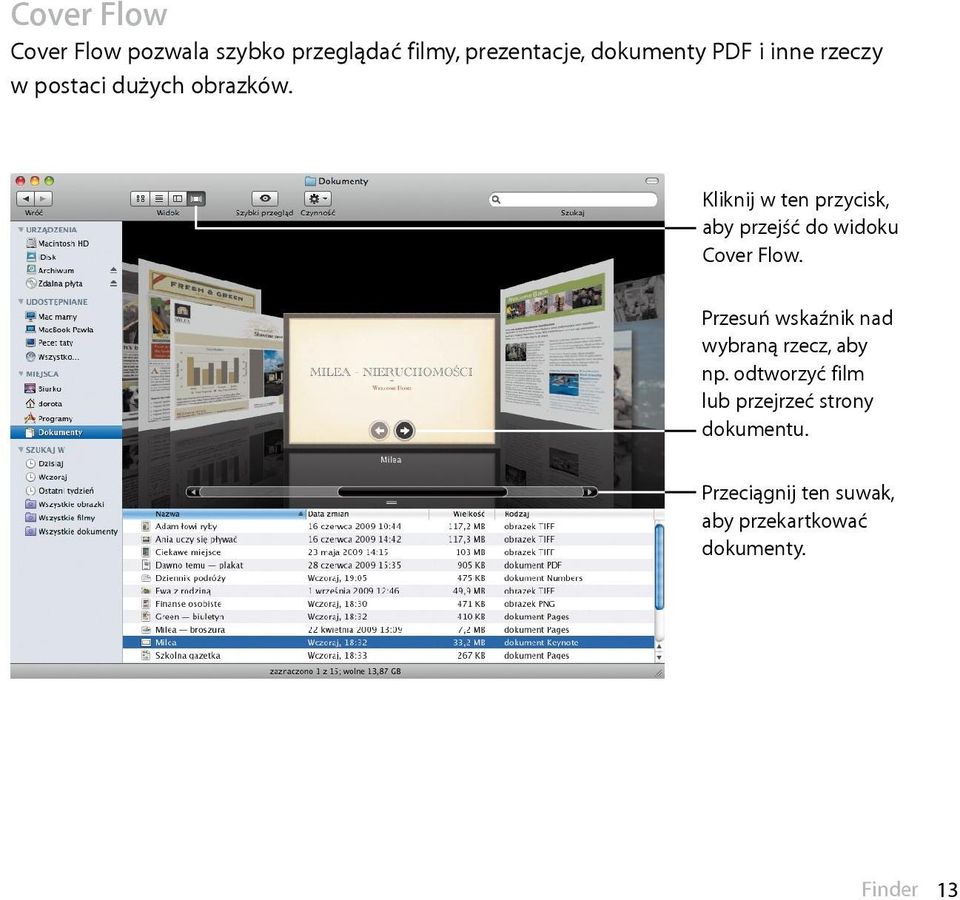Search files from Ostatni tydzień
This screenshot has width=960, height=900.
(x=60, y=490)
